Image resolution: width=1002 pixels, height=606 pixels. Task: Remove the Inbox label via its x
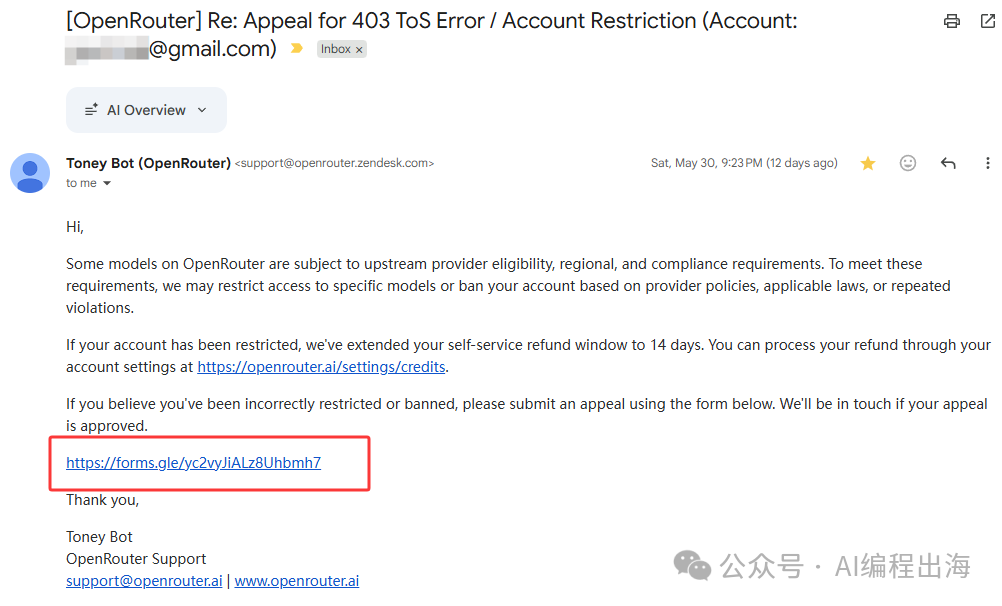[x=359, y=50]
